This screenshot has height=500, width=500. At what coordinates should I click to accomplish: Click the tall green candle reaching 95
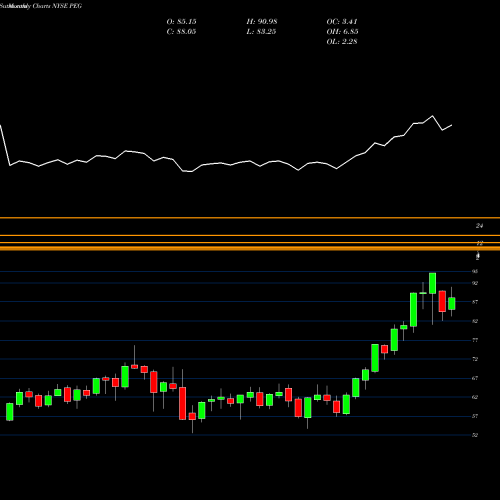(x=432, y=283)
